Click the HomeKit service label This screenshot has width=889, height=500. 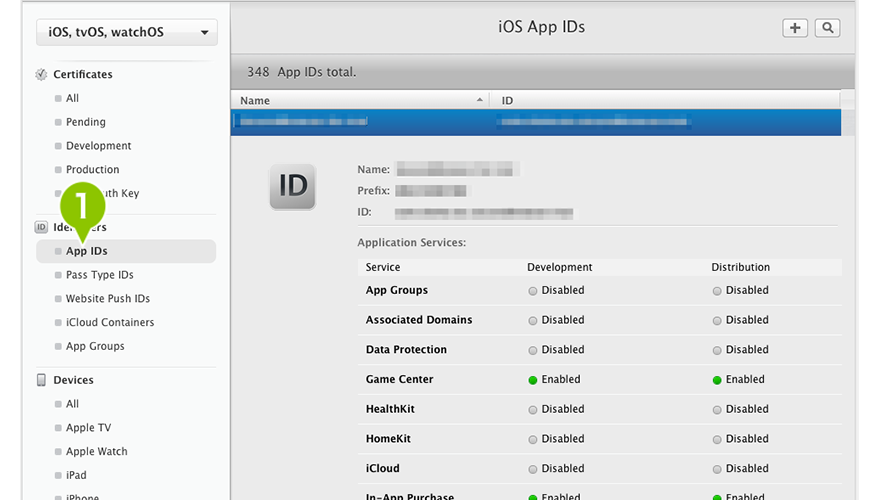pos(388,439)
